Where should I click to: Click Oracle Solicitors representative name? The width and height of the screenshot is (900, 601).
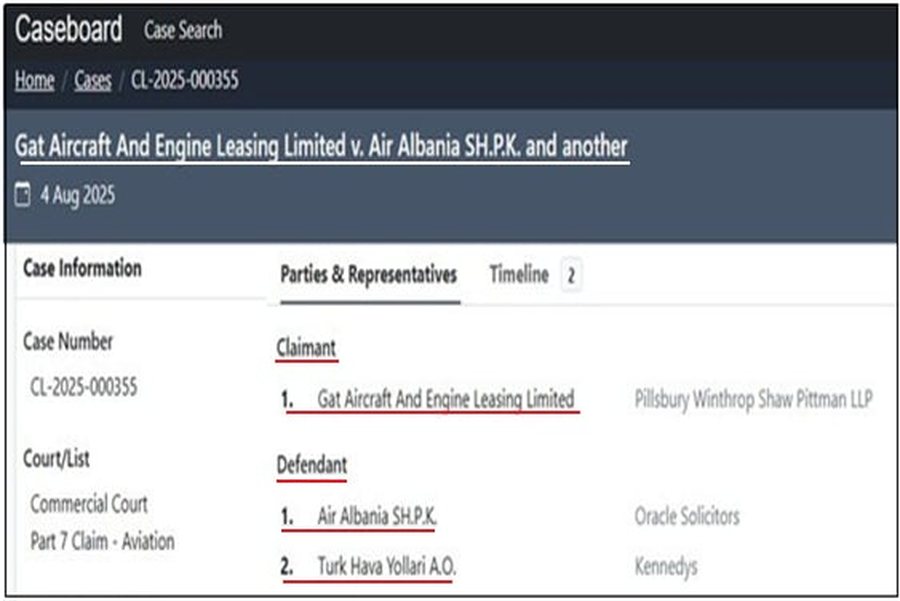pos(687,517)
